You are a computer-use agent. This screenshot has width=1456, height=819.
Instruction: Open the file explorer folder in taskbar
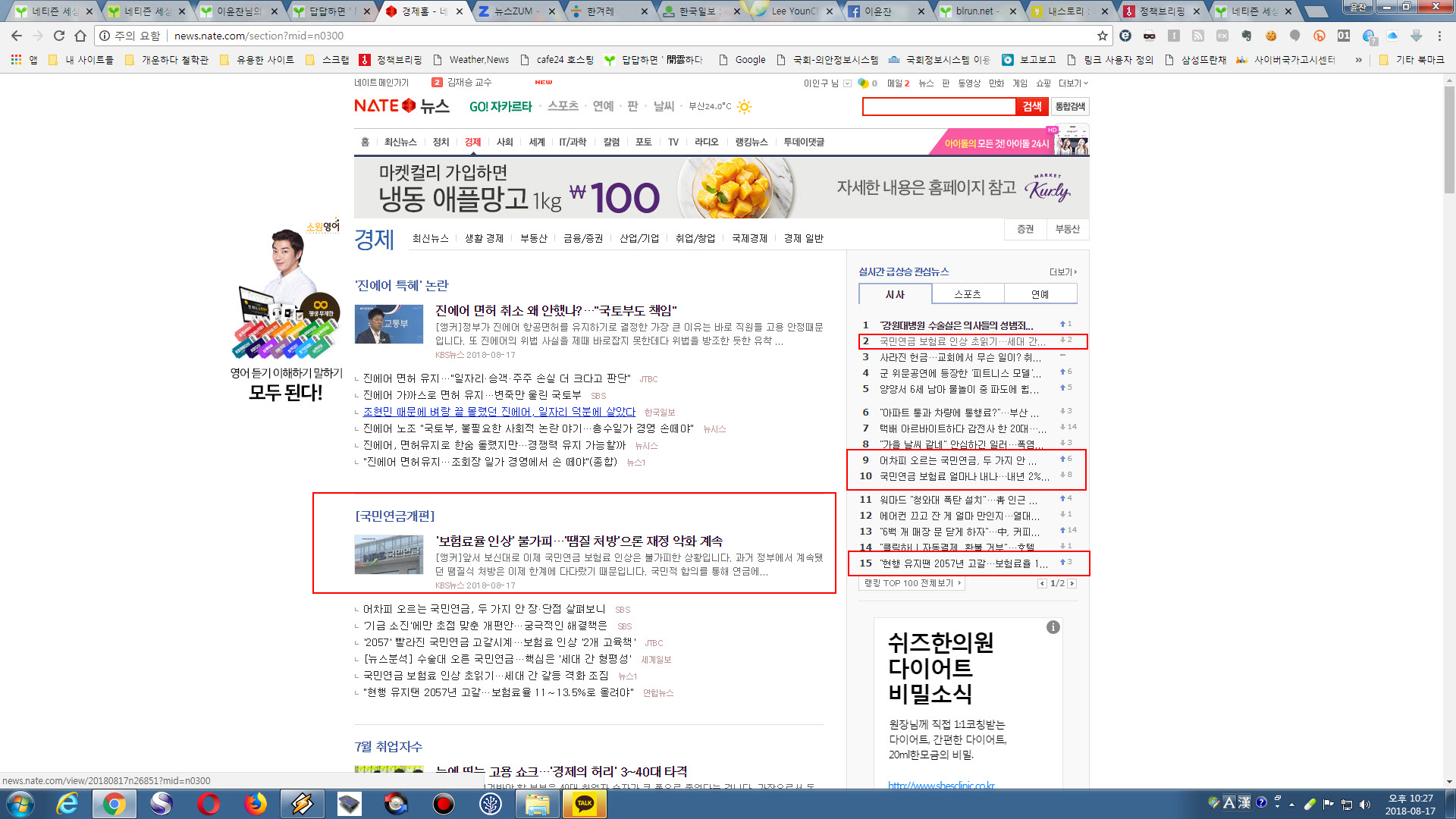click(538, 804)
